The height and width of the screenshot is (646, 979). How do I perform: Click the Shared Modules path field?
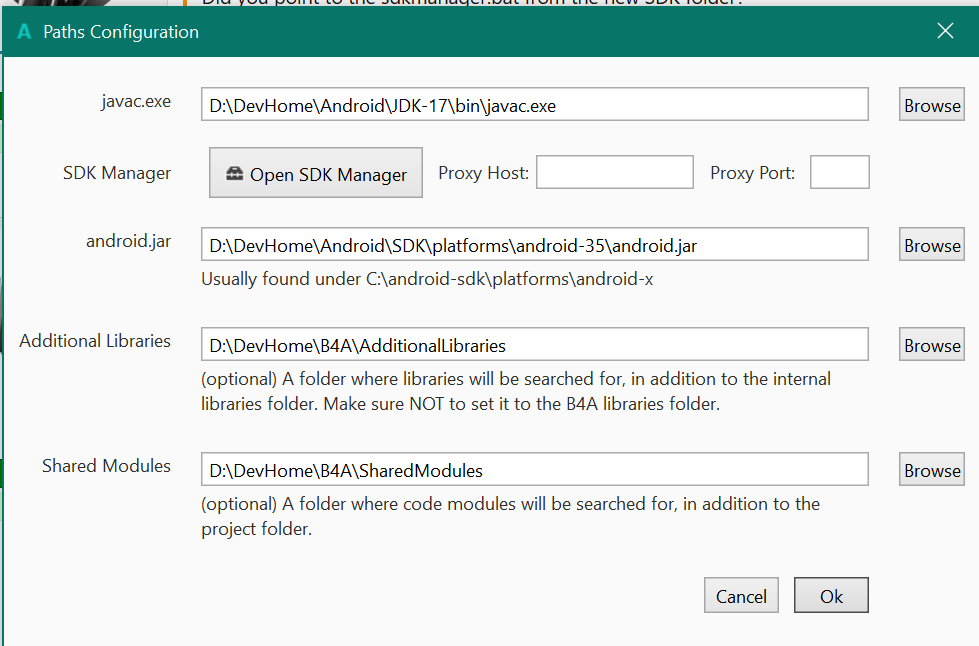coord(534,469)
